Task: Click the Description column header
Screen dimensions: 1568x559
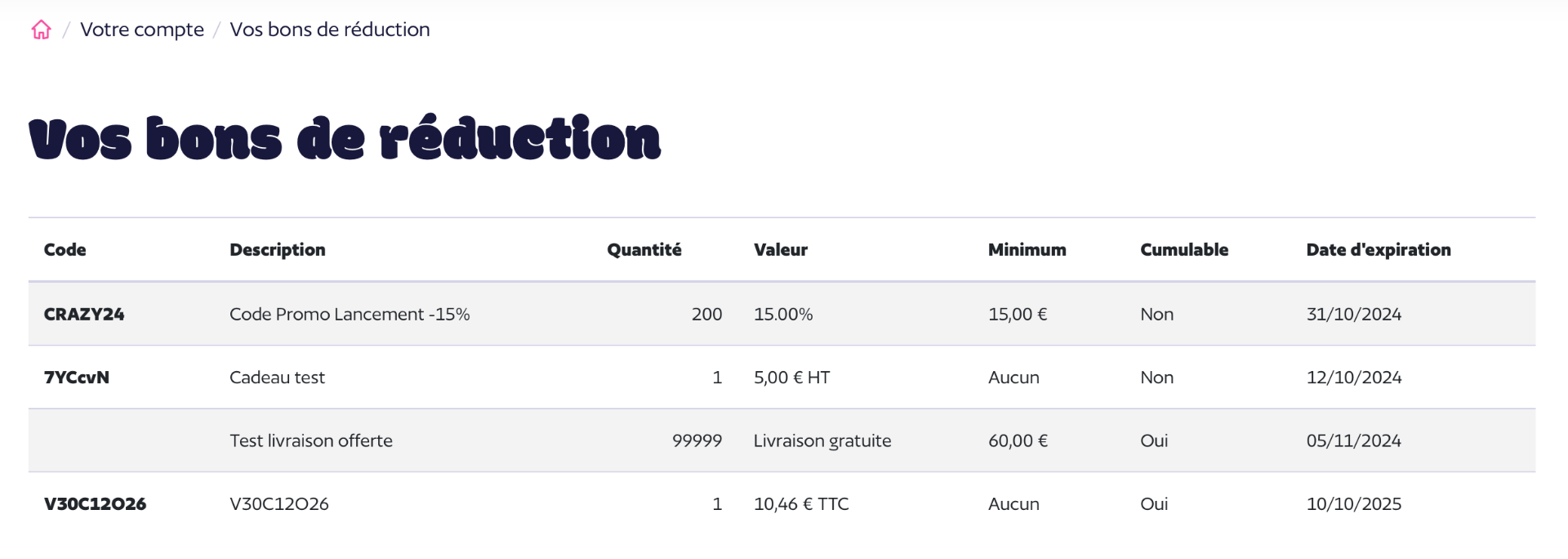Action: (x=278, y=250)
